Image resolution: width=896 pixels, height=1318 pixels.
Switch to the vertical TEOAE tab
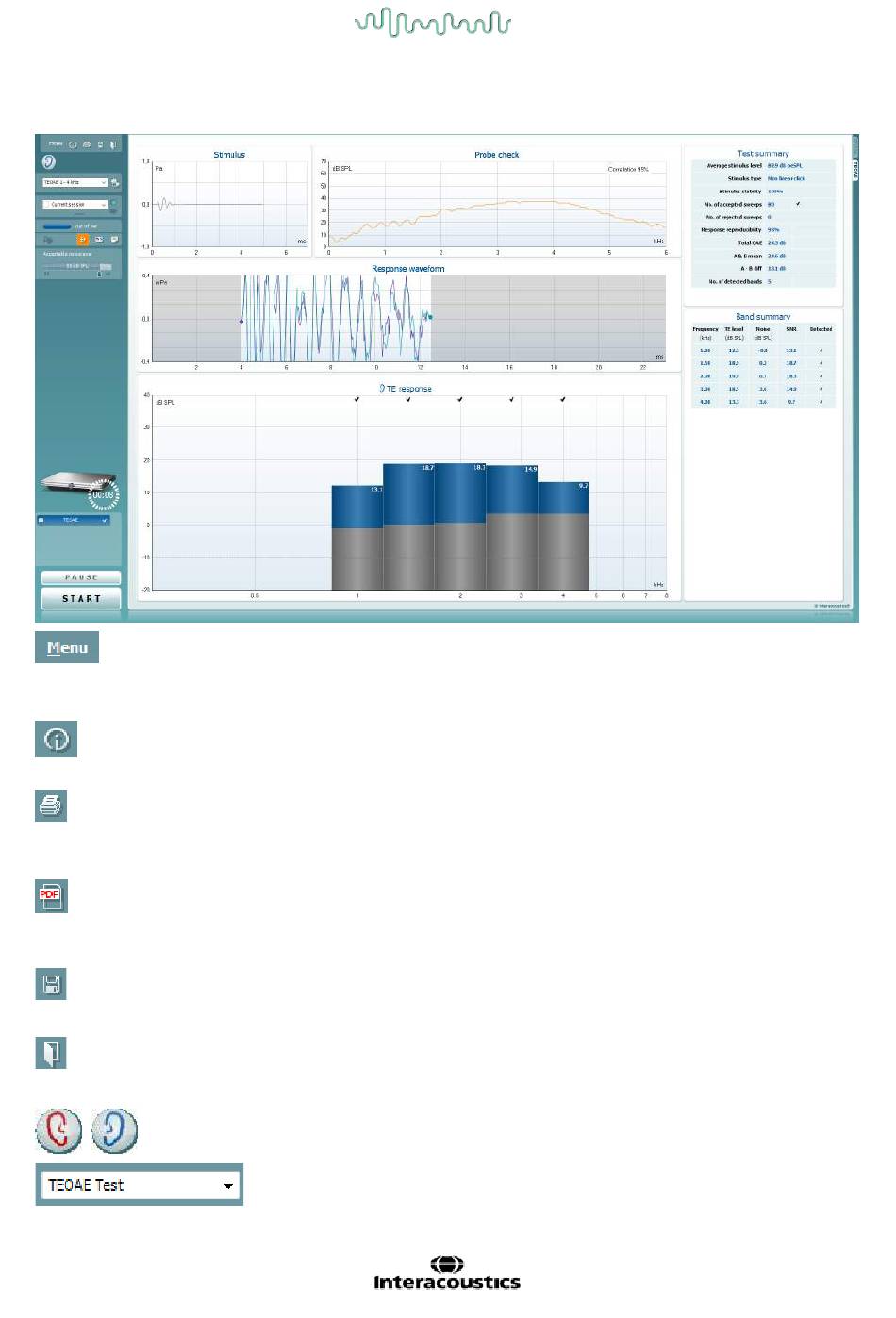click(x=855, y=168)
